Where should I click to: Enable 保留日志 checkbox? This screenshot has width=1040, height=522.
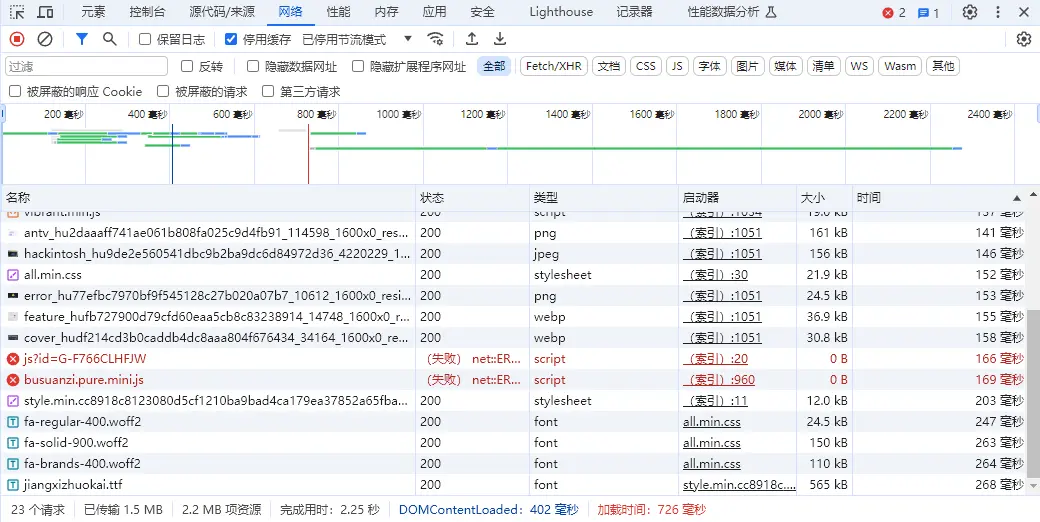[145, 39]
